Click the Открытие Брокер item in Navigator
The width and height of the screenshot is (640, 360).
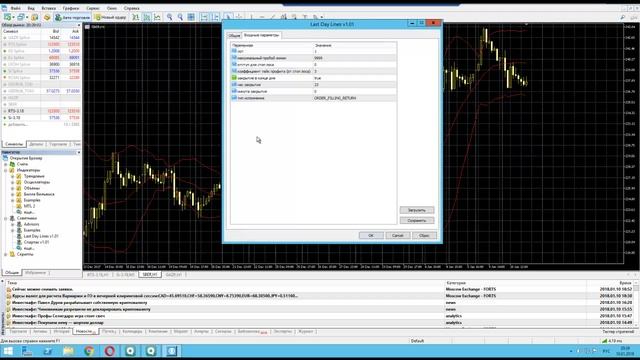(x=26, y=158)
